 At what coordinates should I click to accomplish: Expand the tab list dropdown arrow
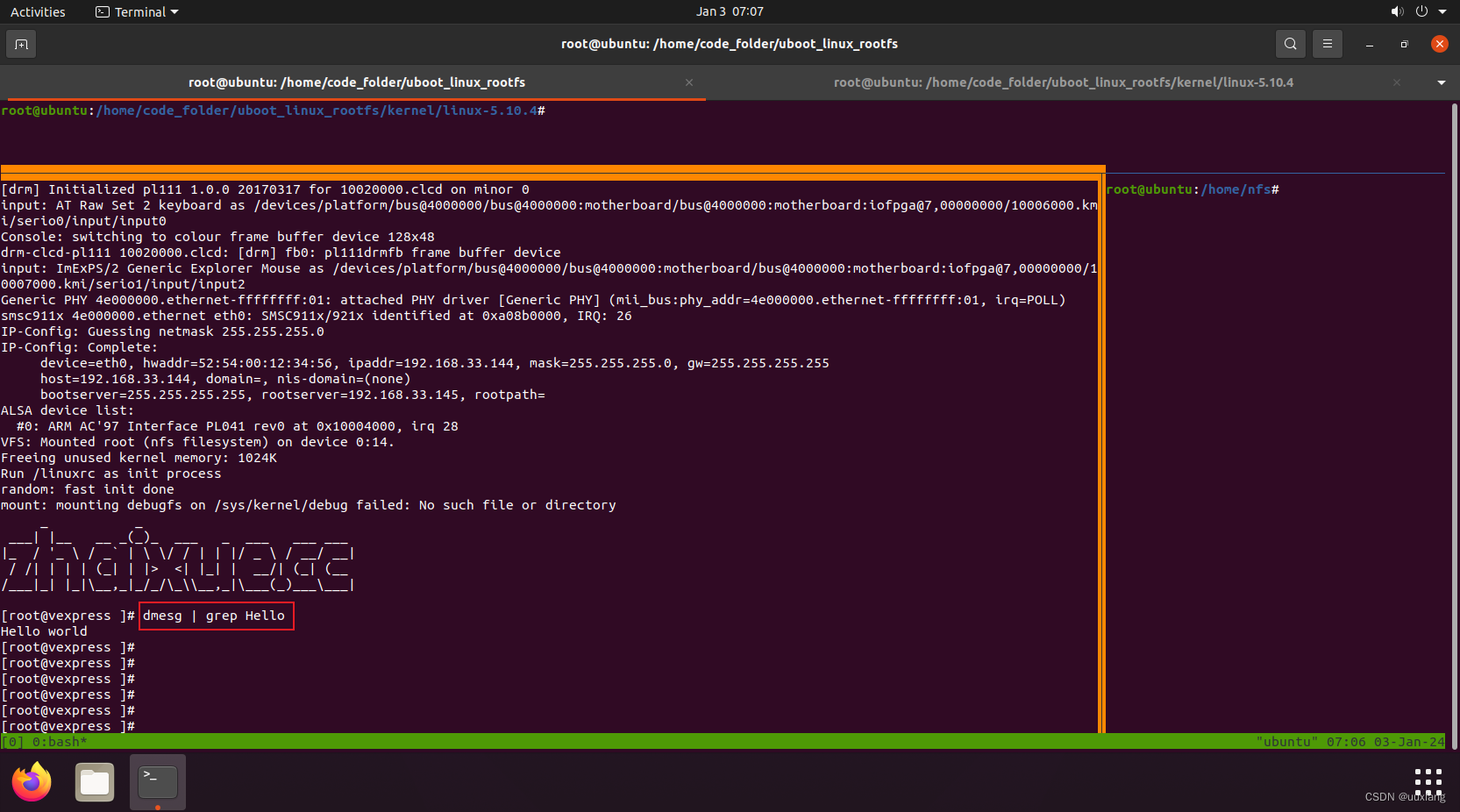tap(1442, 82)
